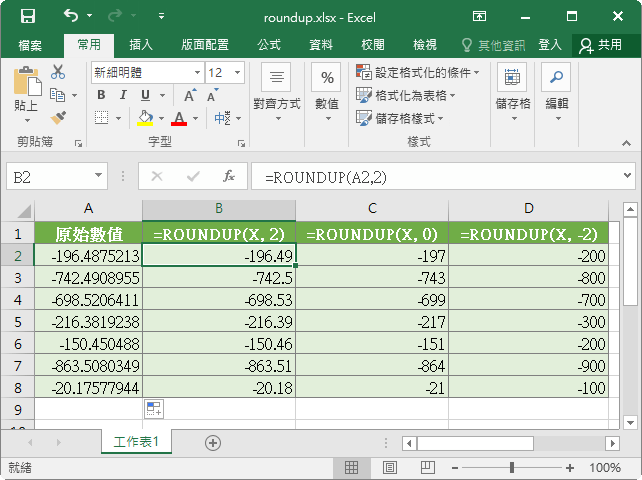Switch to Page Break Preview icon
This screenshot has height=480, width=642.
pyautogui.click(x=427, y=467)
